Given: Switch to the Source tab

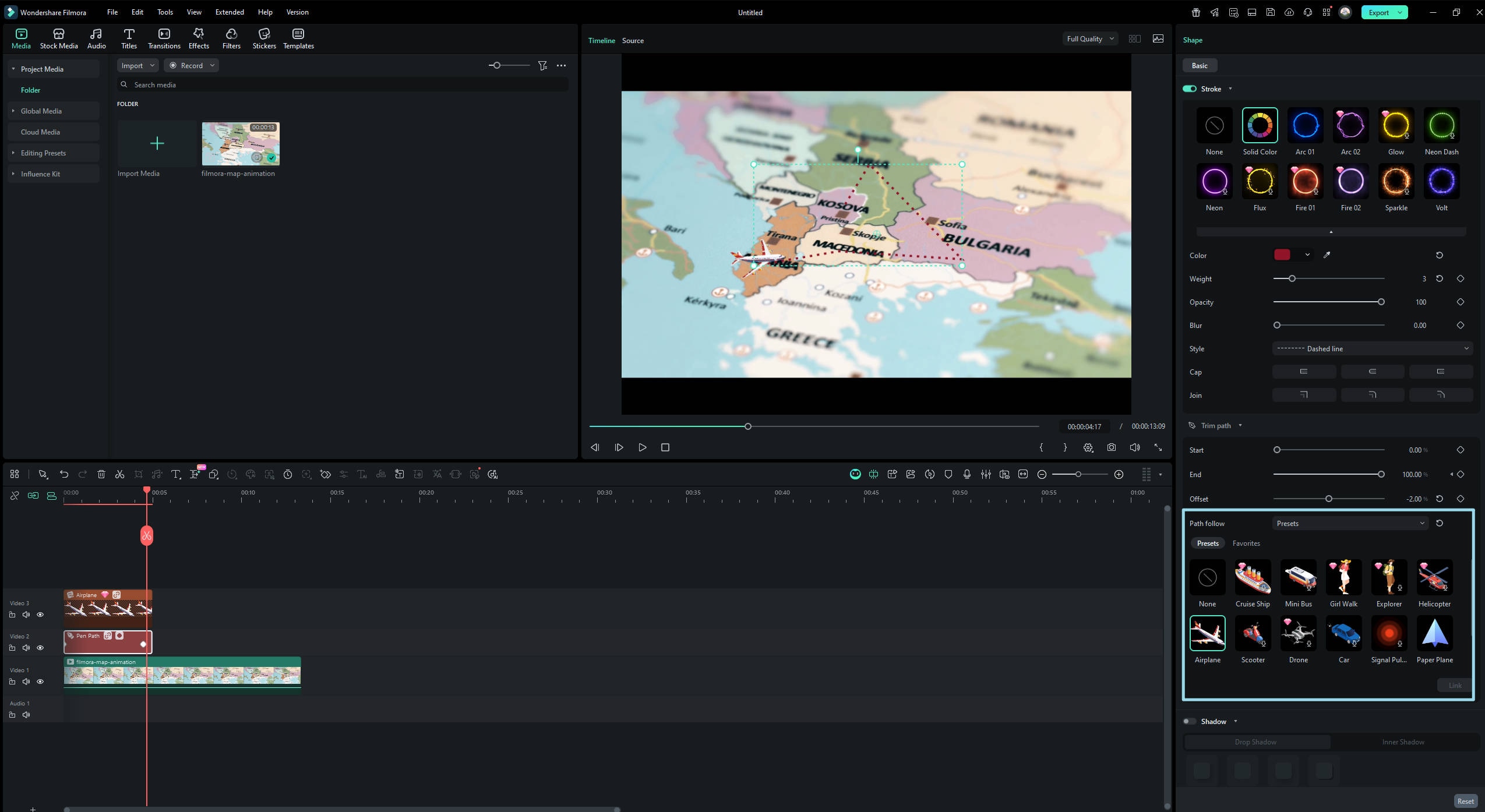Looking at the screenshot, I should (632, 40).
